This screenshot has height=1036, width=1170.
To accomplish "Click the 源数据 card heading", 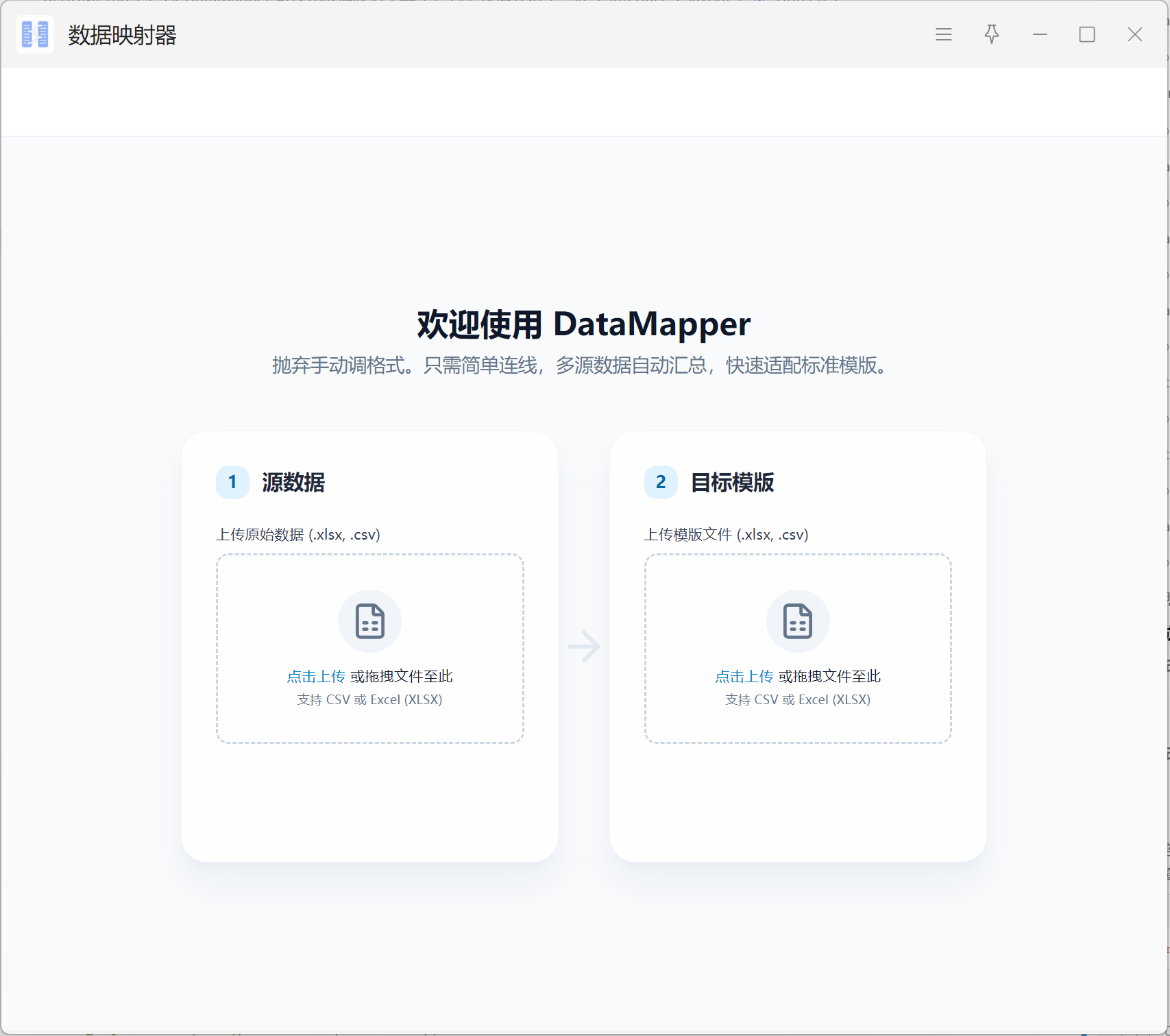I will point(293,483).
